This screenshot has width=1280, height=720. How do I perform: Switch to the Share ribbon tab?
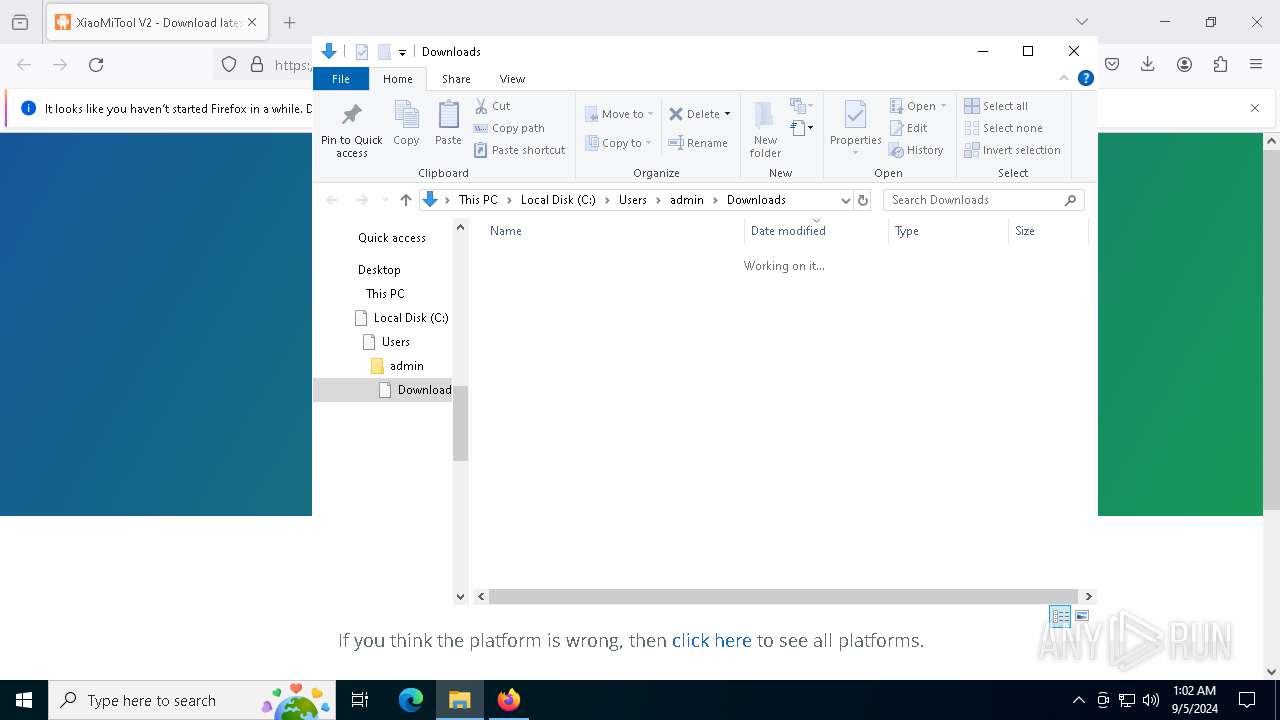point(456,79)
